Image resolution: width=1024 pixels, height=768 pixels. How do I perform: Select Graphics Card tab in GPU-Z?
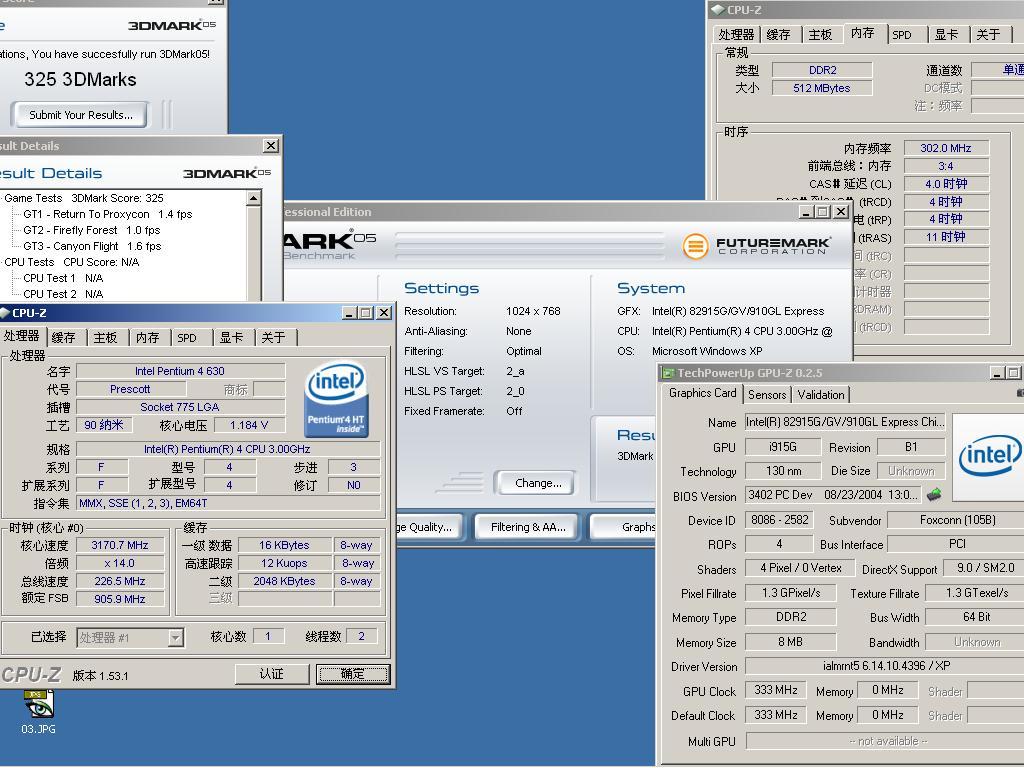click(703, 392)
